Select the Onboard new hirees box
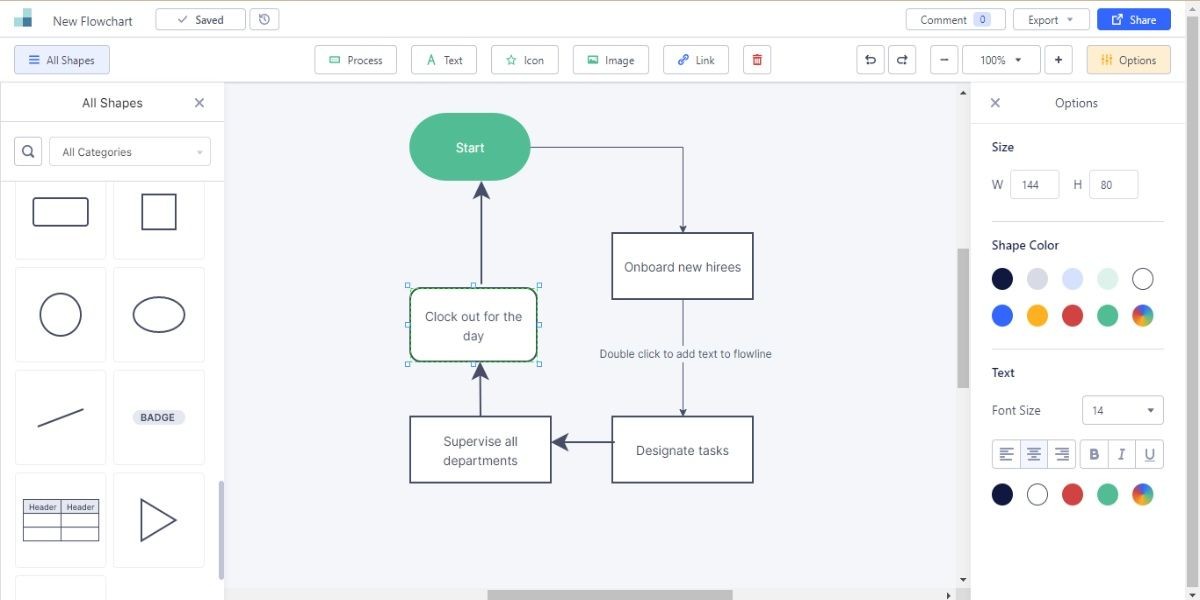Screen dimensions: 1200x600 (x=682, y=266)
